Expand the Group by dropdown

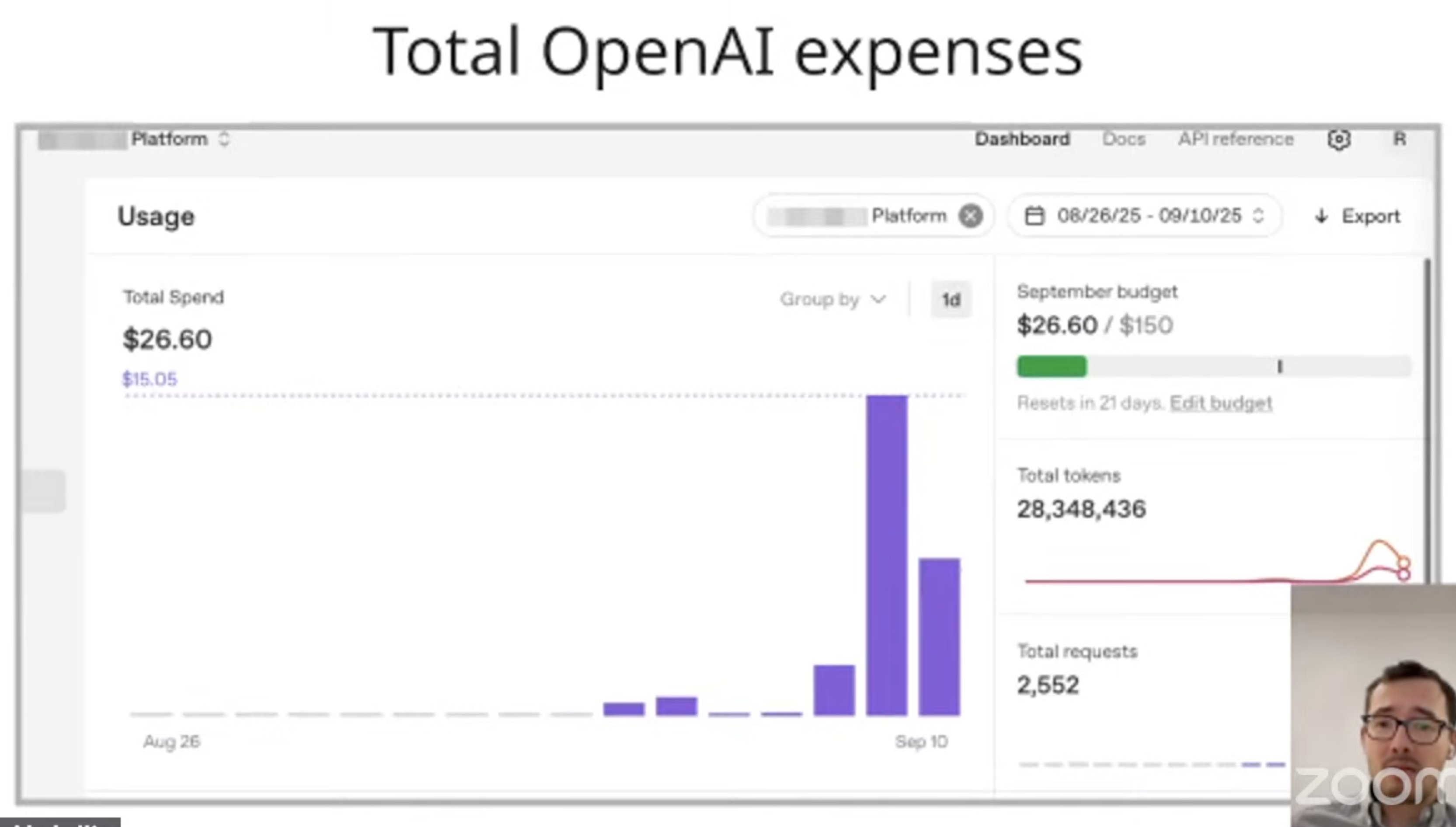(832, 299)
